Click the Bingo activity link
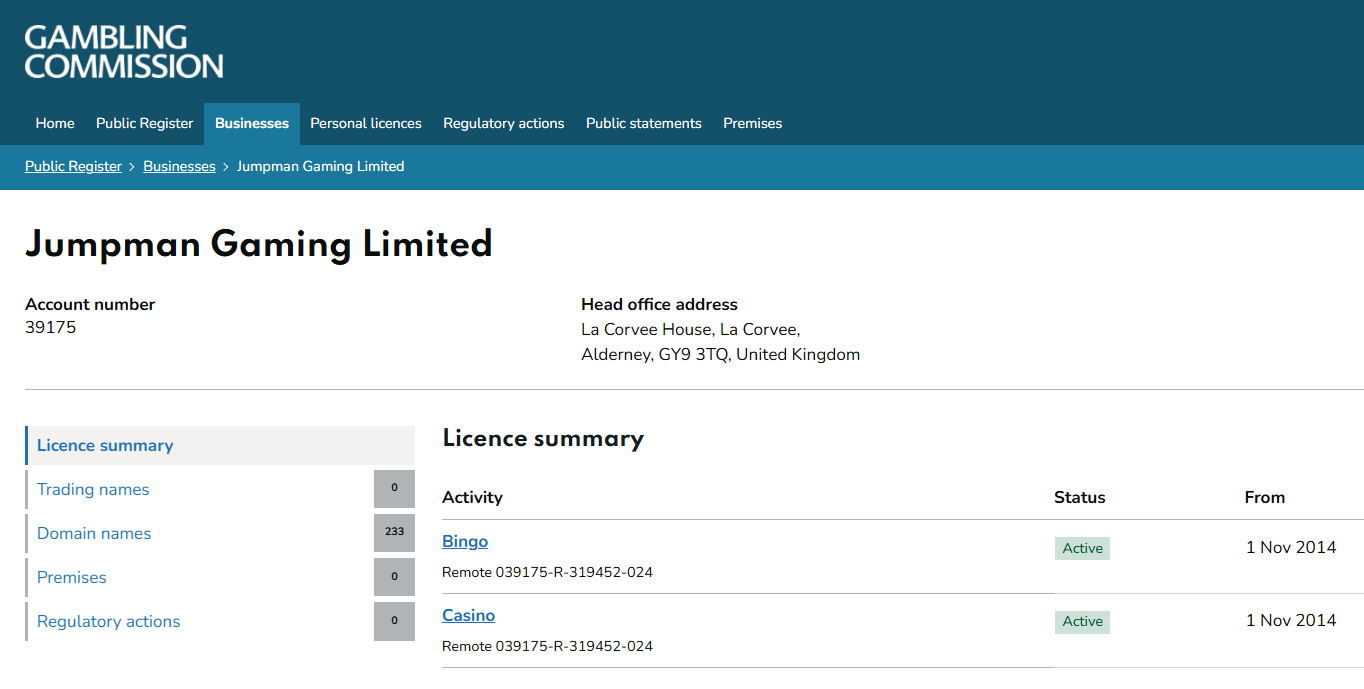Screen dimensions: 1364x689 pyautogui.click(x=465, y=542)
